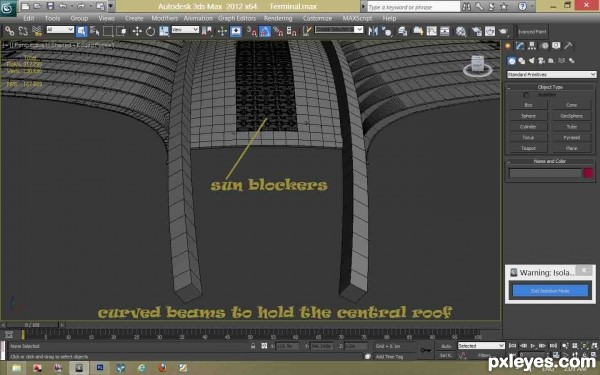Open the Render Setup icon

(476, 31)
